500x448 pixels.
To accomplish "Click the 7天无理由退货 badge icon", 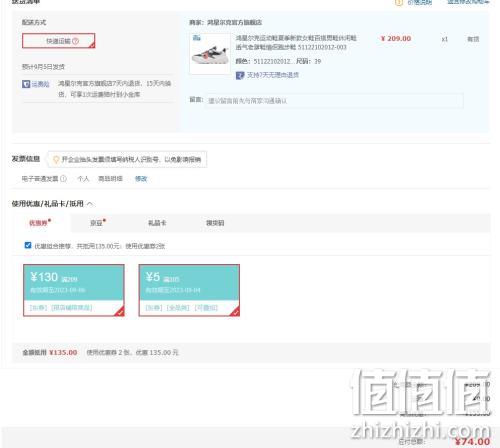I will (x=240, y=75).
